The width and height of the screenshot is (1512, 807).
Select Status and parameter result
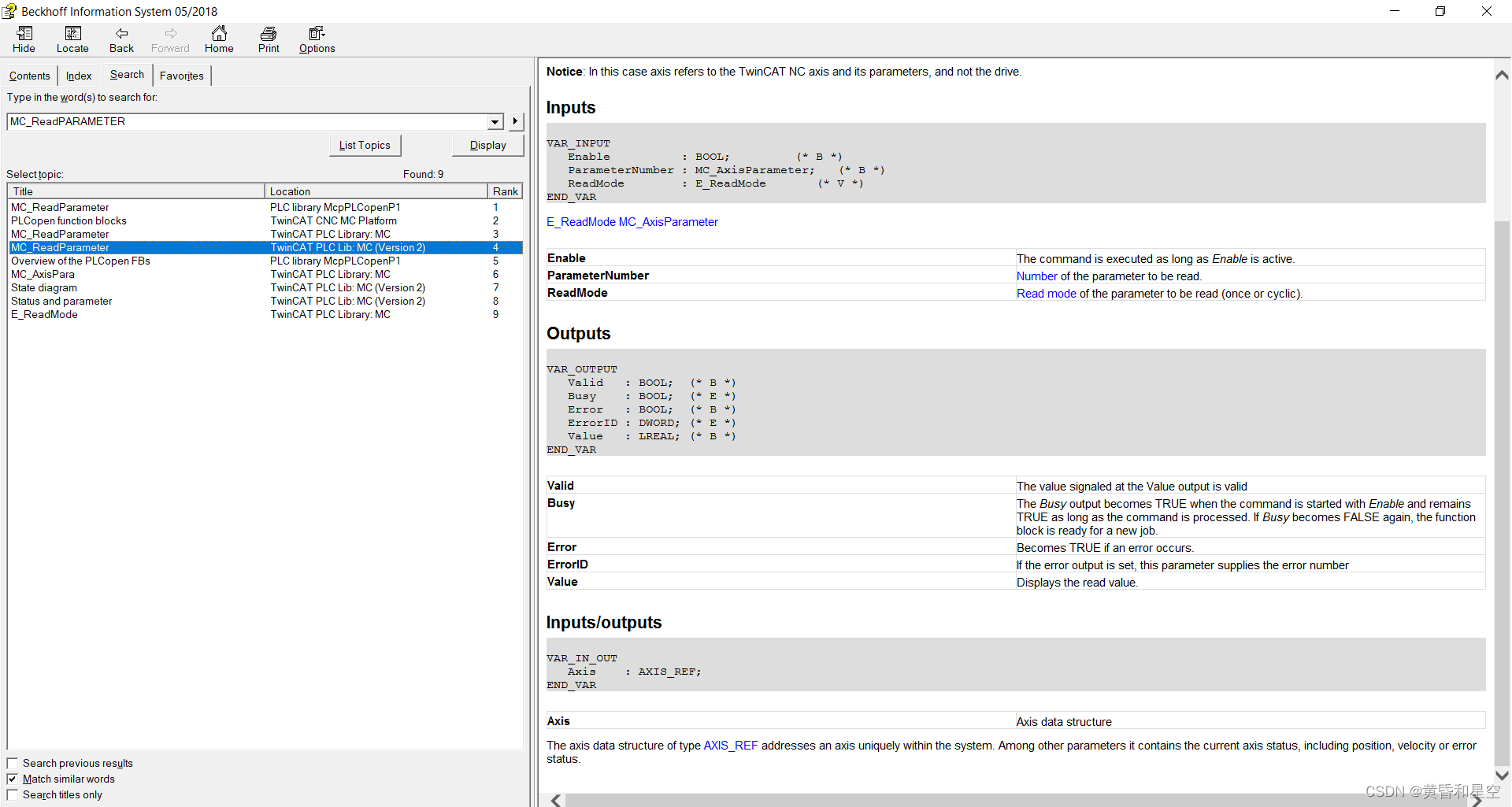265,302
